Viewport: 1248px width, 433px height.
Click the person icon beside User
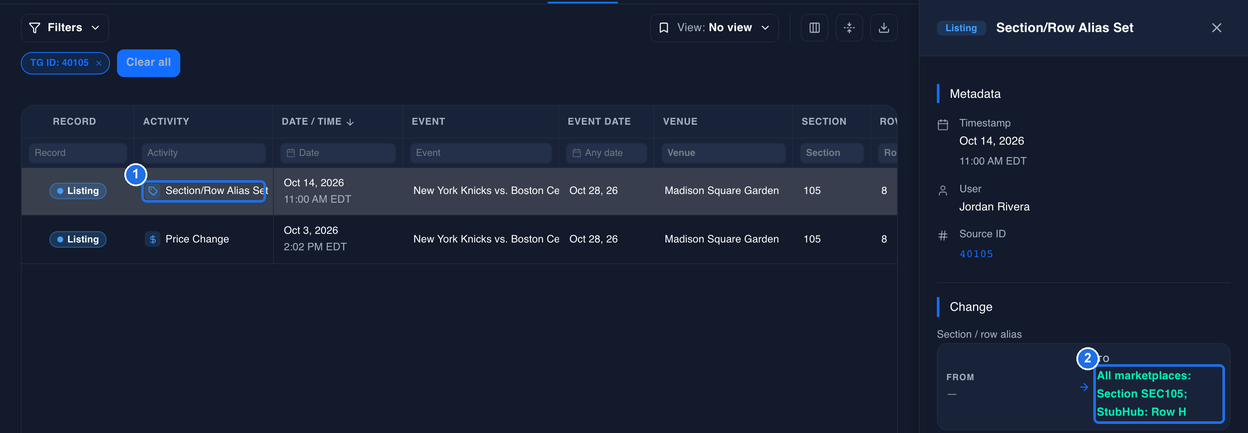(x=943, y=189)
